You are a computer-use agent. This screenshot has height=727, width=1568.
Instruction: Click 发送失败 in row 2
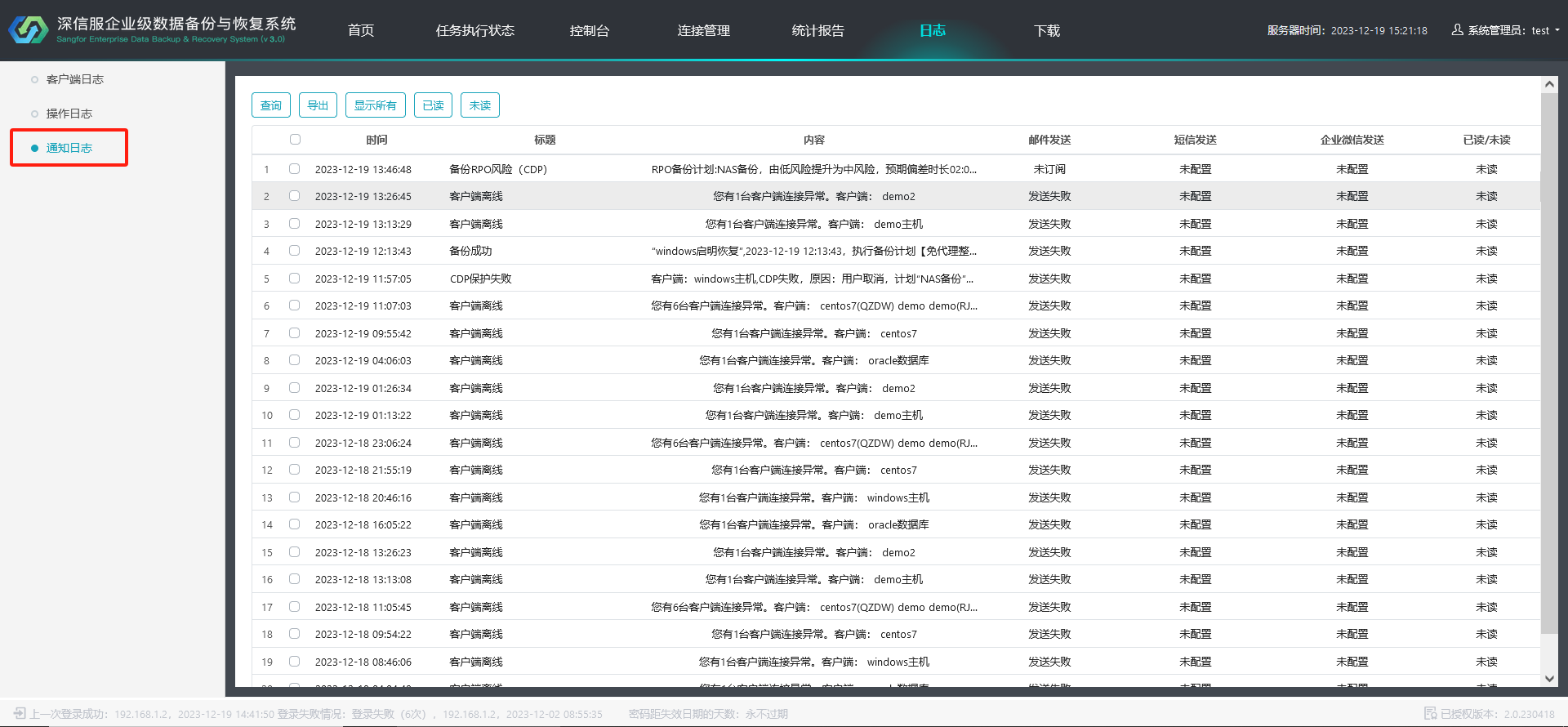pyautogui.click(x=1049, y=196)
